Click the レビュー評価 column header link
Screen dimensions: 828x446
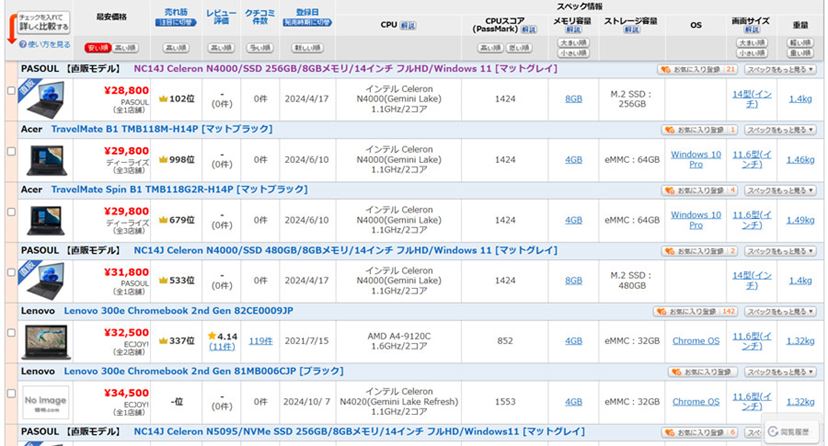tap(221, 16)
